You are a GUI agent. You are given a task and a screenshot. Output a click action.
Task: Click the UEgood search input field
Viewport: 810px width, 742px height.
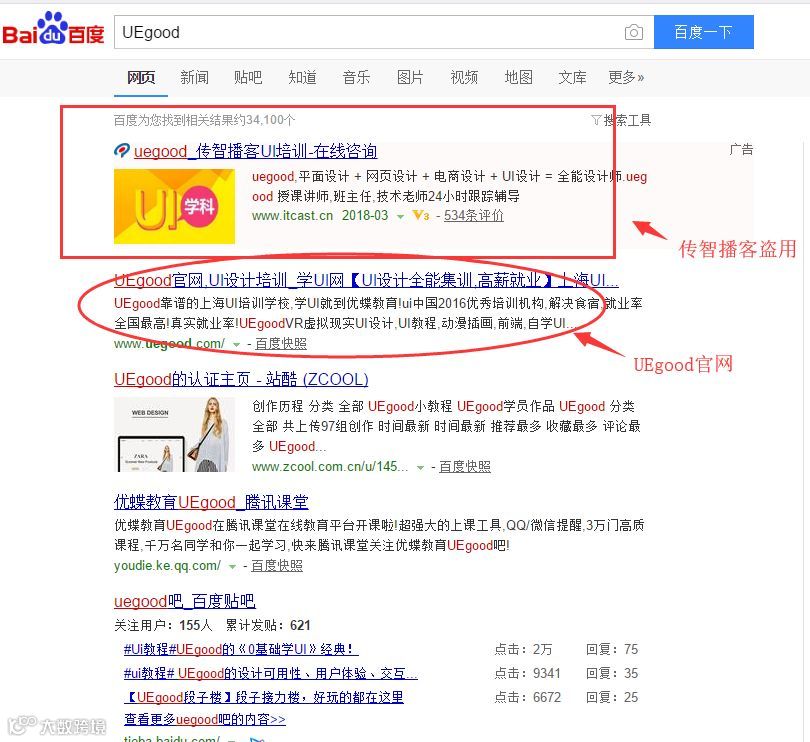(x=369, y=32)
